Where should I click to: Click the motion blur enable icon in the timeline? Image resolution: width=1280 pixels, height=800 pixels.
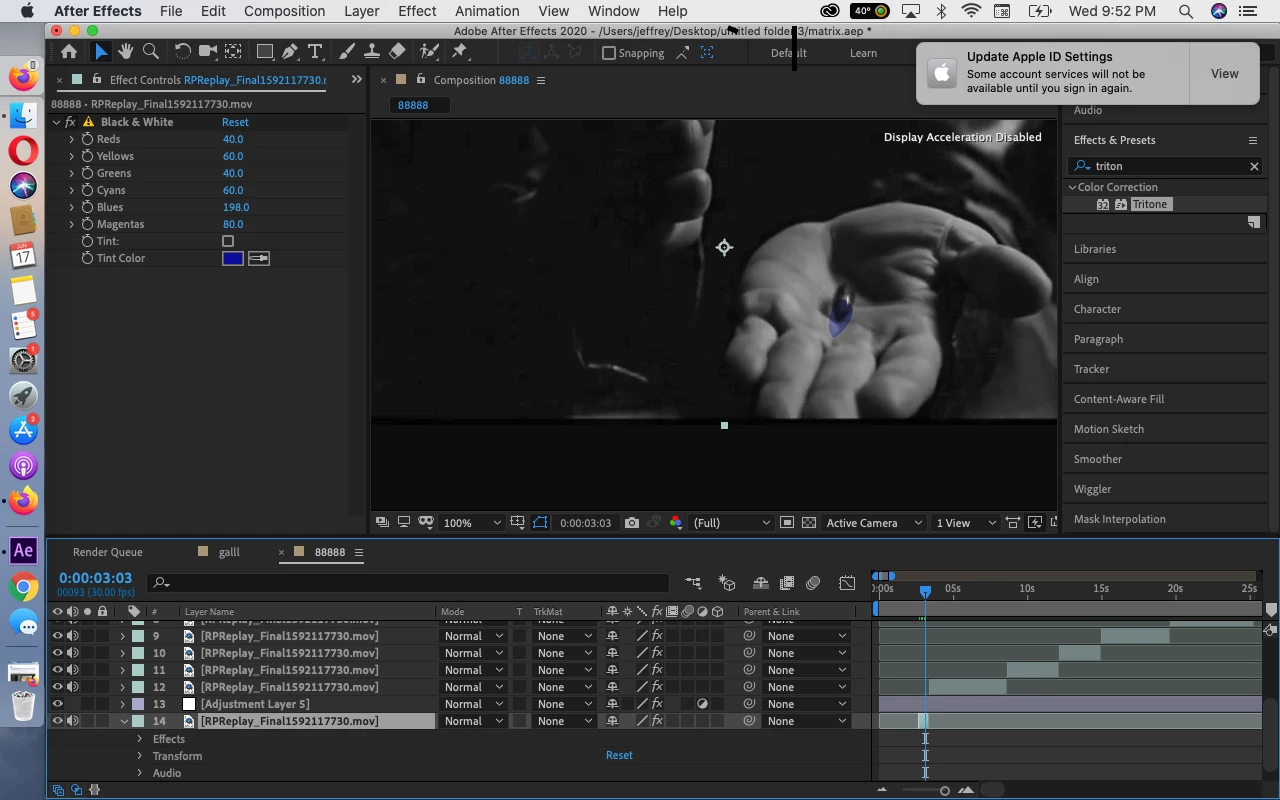pyautogui.click(x=814, y=583)
